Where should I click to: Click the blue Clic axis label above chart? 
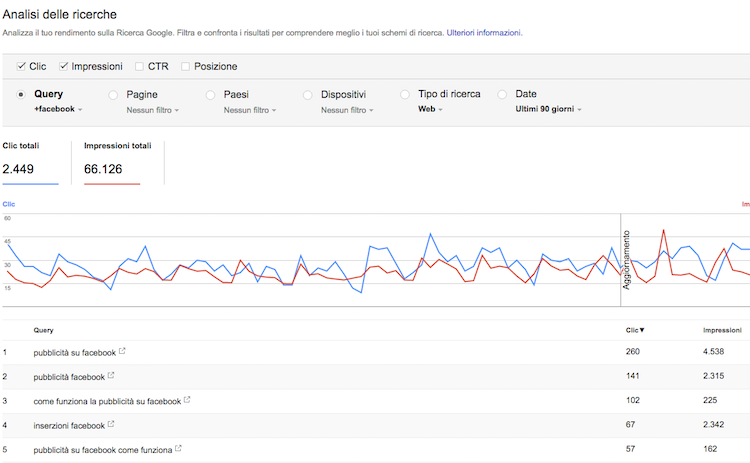click(9, 204)
